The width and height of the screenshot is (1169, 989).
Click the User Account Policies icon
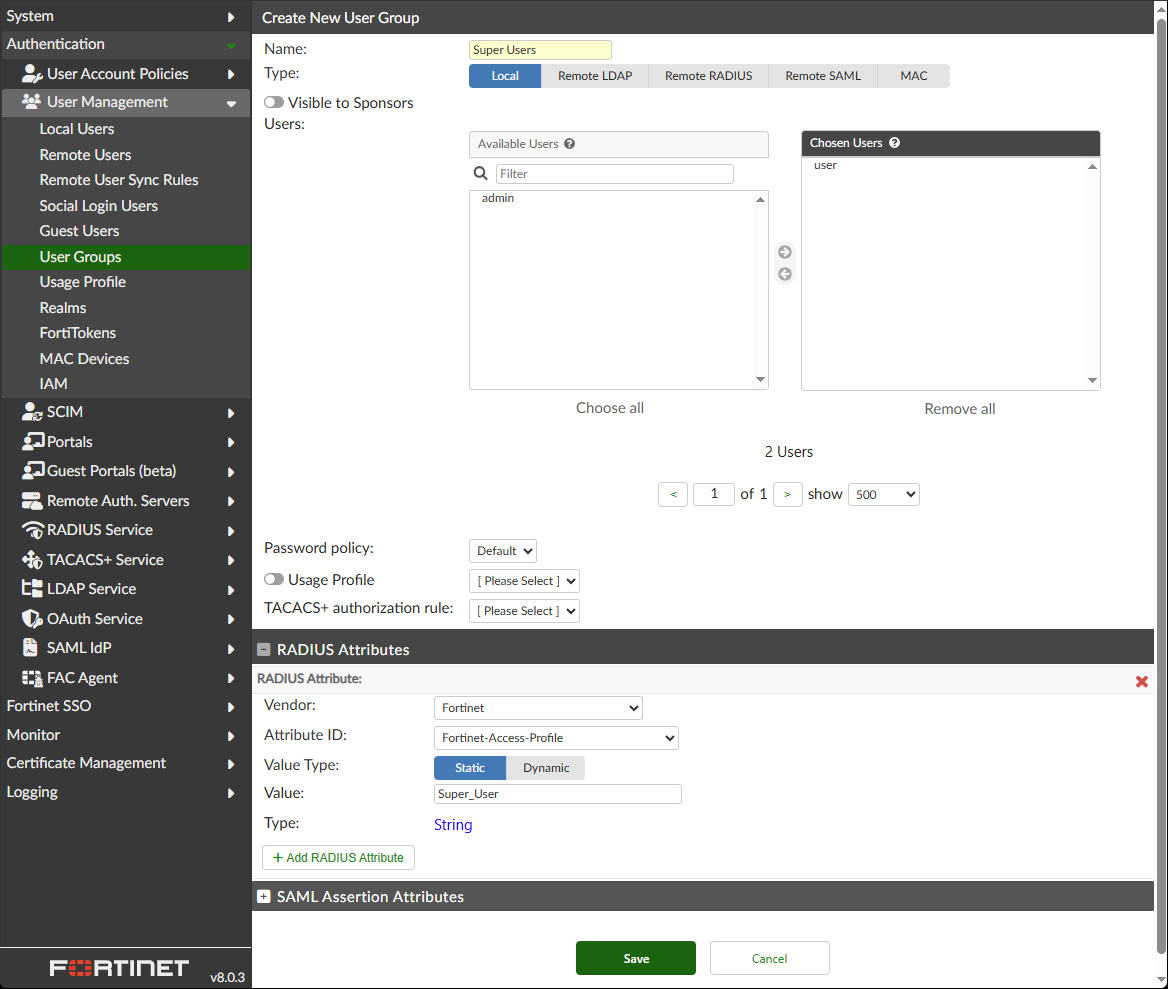point(31,73)
